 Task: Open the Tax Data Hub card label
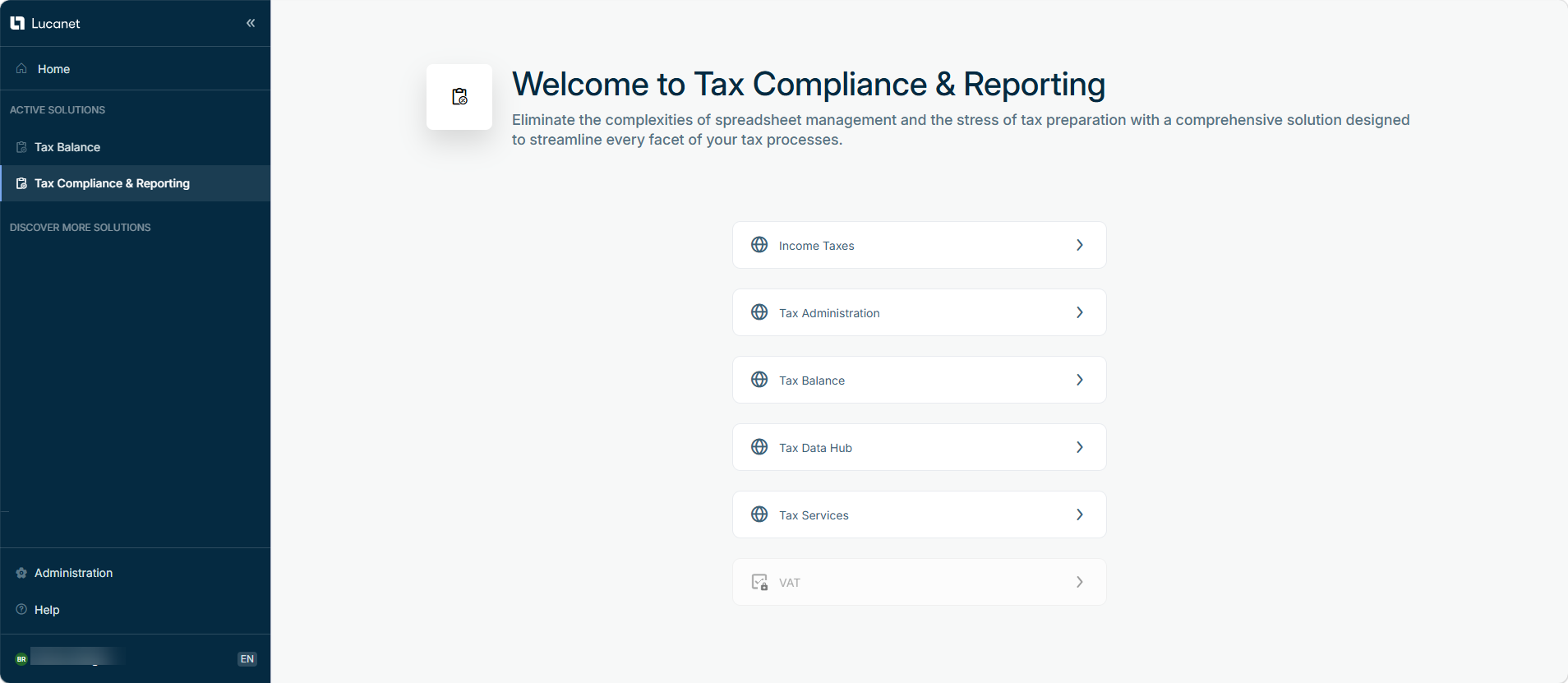pyautogui.click(x=815, y=448)
